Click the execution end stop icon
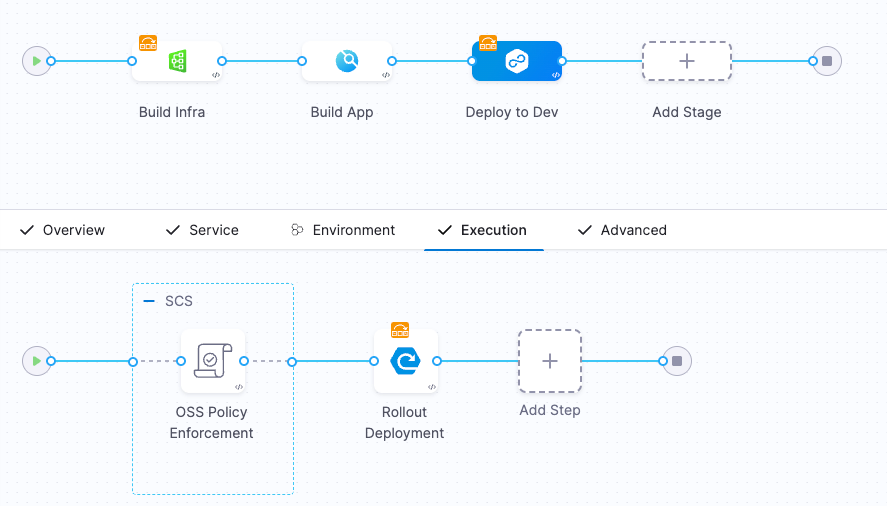 tap(677, 361)
